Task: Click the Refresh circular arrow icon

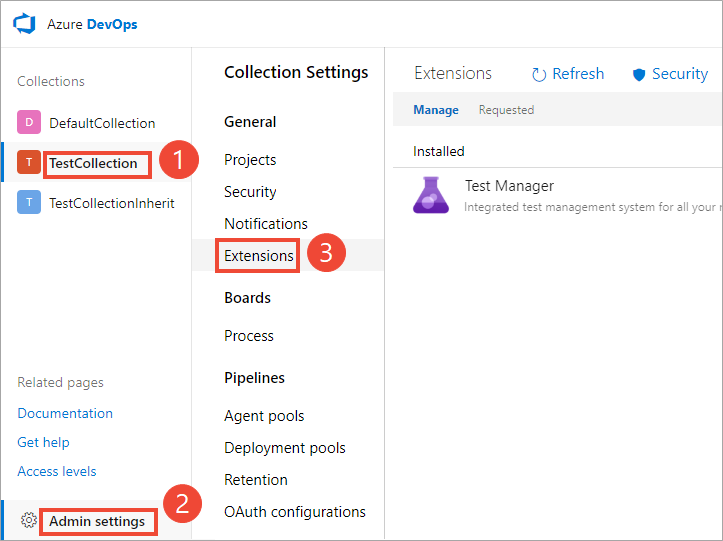Action: pos(539,74)
